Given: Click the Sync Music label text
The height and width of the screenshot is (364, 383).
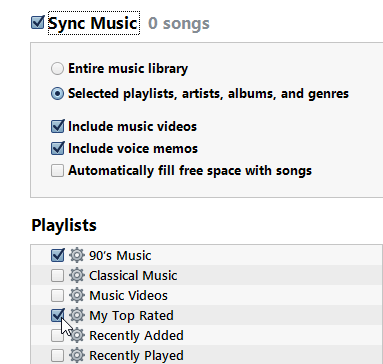Looking at the screenshot, I should [93, 23].
